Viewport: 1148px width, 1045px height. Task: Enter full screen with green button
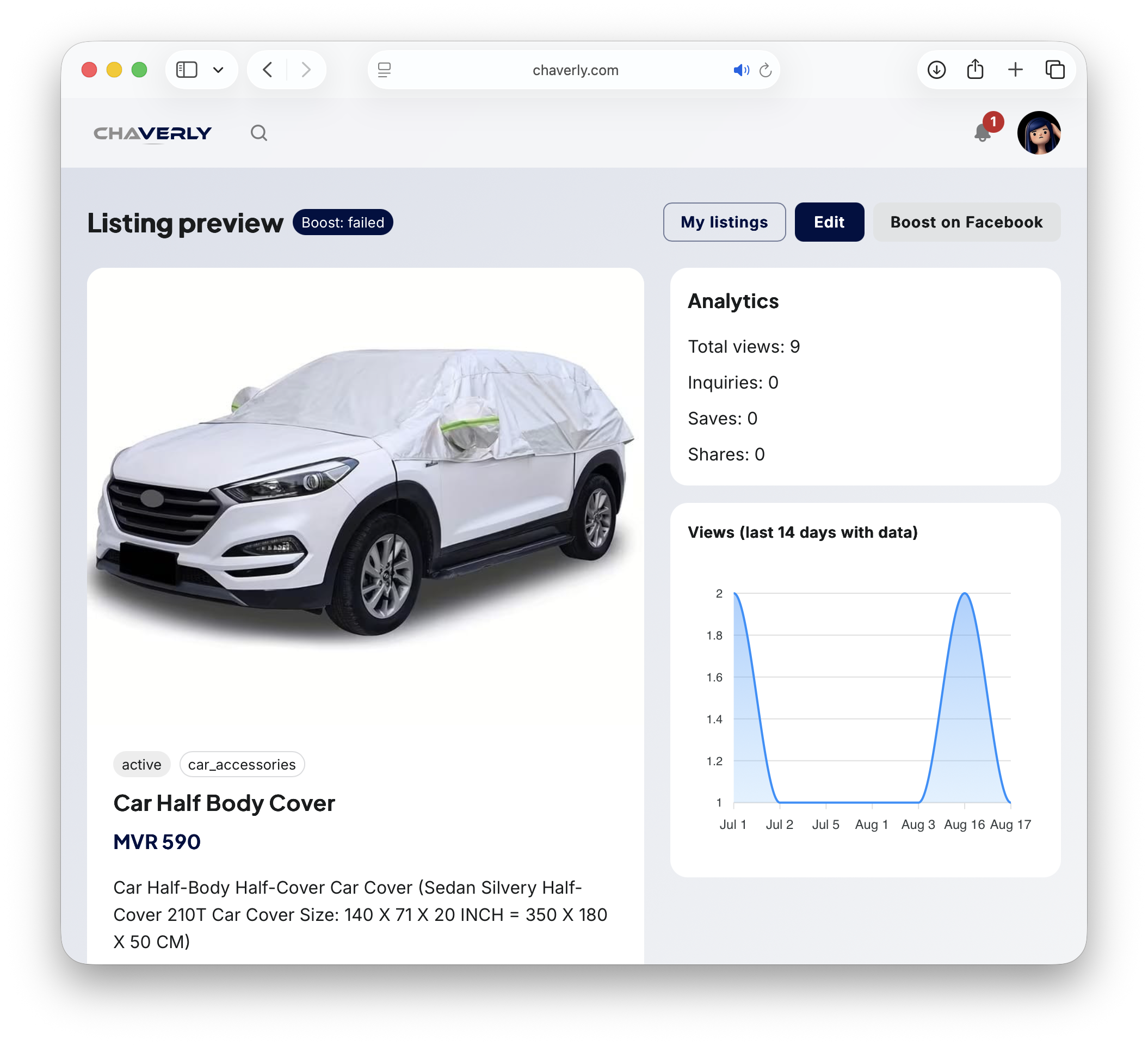pyautogui.click(x=139, y=70)
